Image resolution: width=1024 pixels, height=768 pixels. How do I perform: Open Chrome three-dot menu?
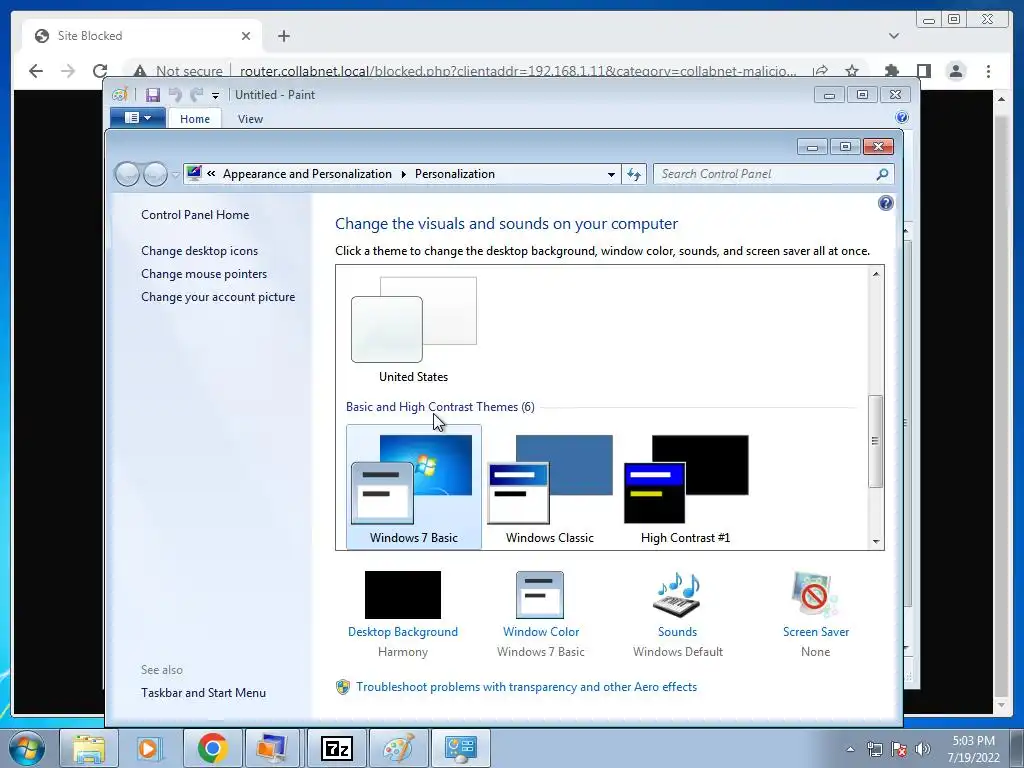coord(988,71)
